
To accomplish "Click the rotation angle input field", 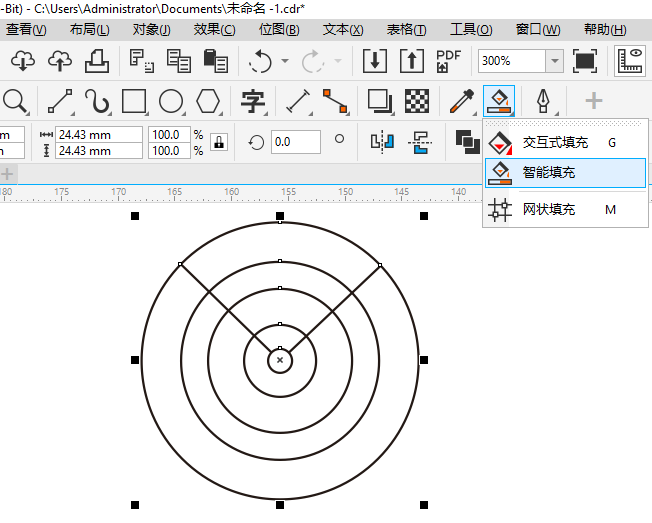I will click(295, 142).
